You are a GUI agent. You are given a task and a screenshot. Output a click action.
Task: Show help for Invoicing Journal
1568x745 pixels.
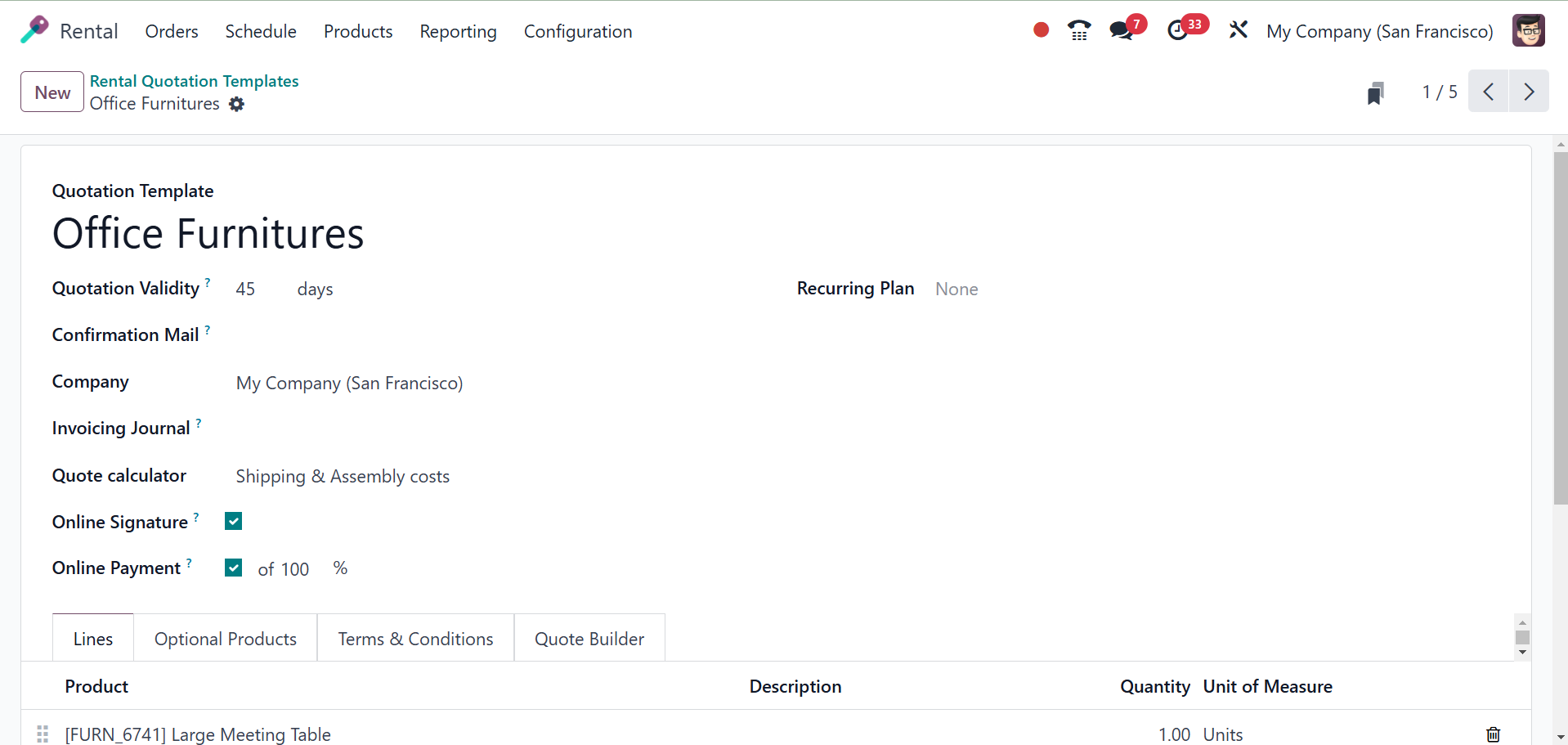point(199,423)
